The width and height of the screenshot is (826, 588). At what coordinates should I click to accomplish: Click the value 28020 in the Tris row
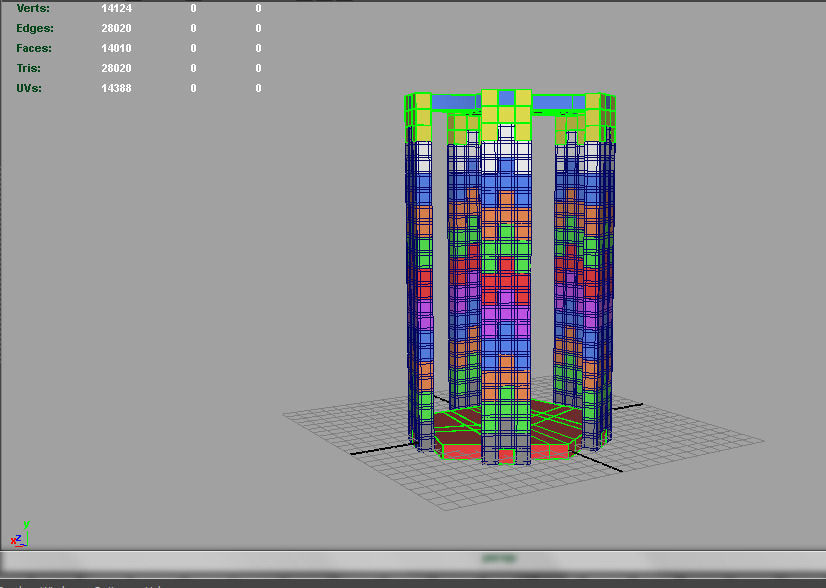[116, 68]
